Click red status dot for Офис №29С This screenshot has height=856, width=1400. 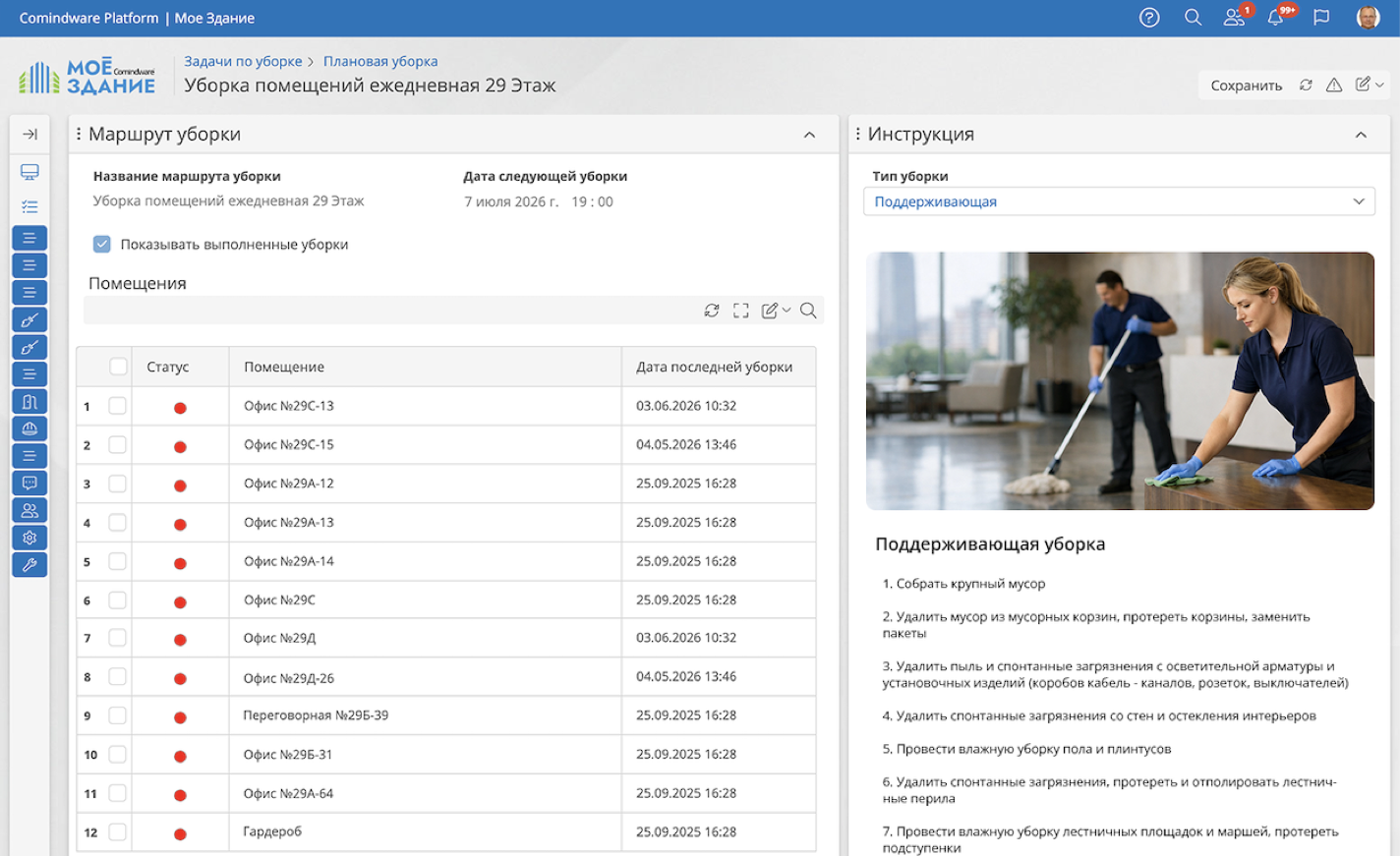[x=180, y=601]
